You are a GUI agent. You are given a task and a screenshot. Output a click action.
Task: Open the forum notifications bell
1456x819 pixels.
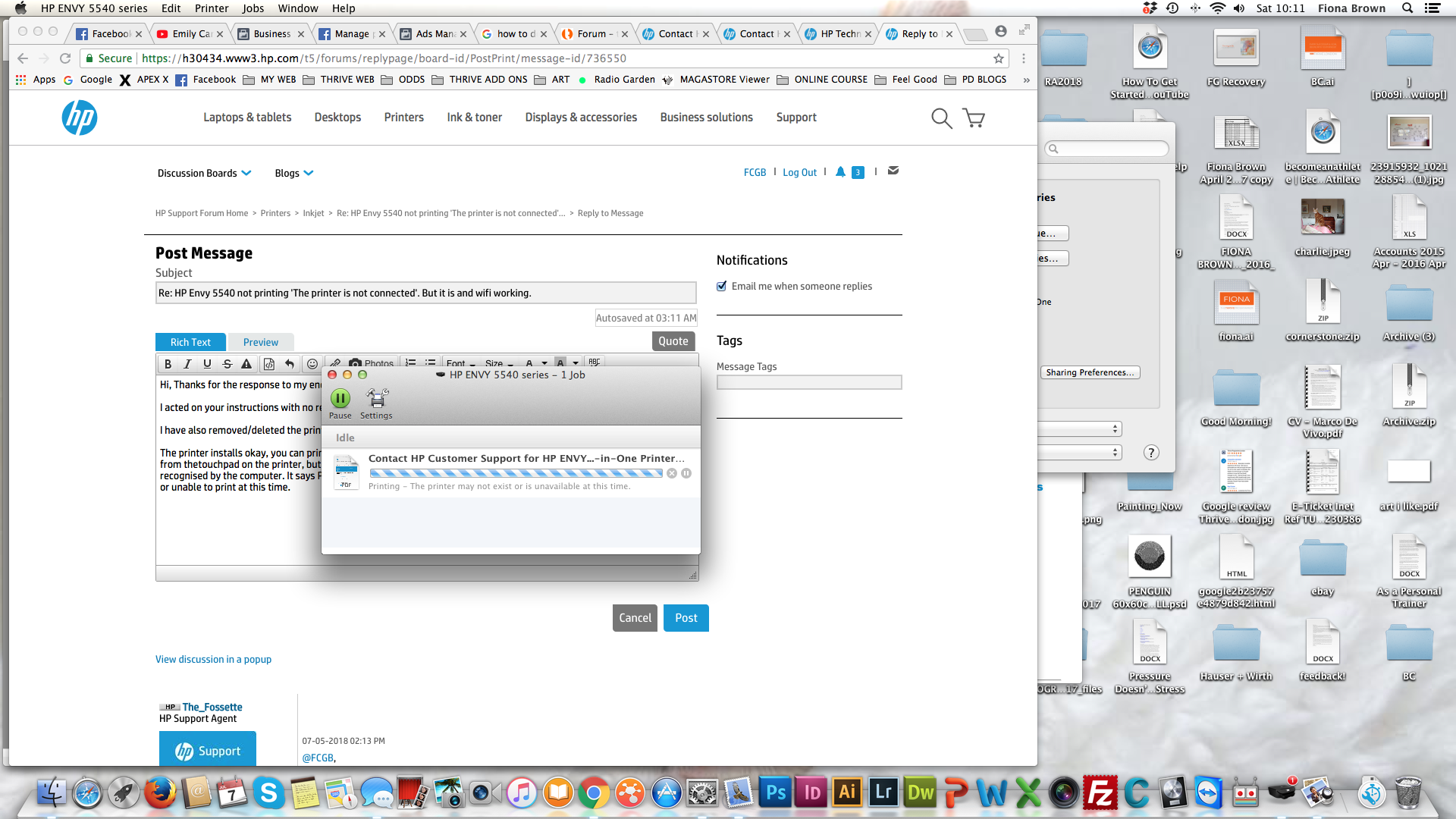[840, 172]
